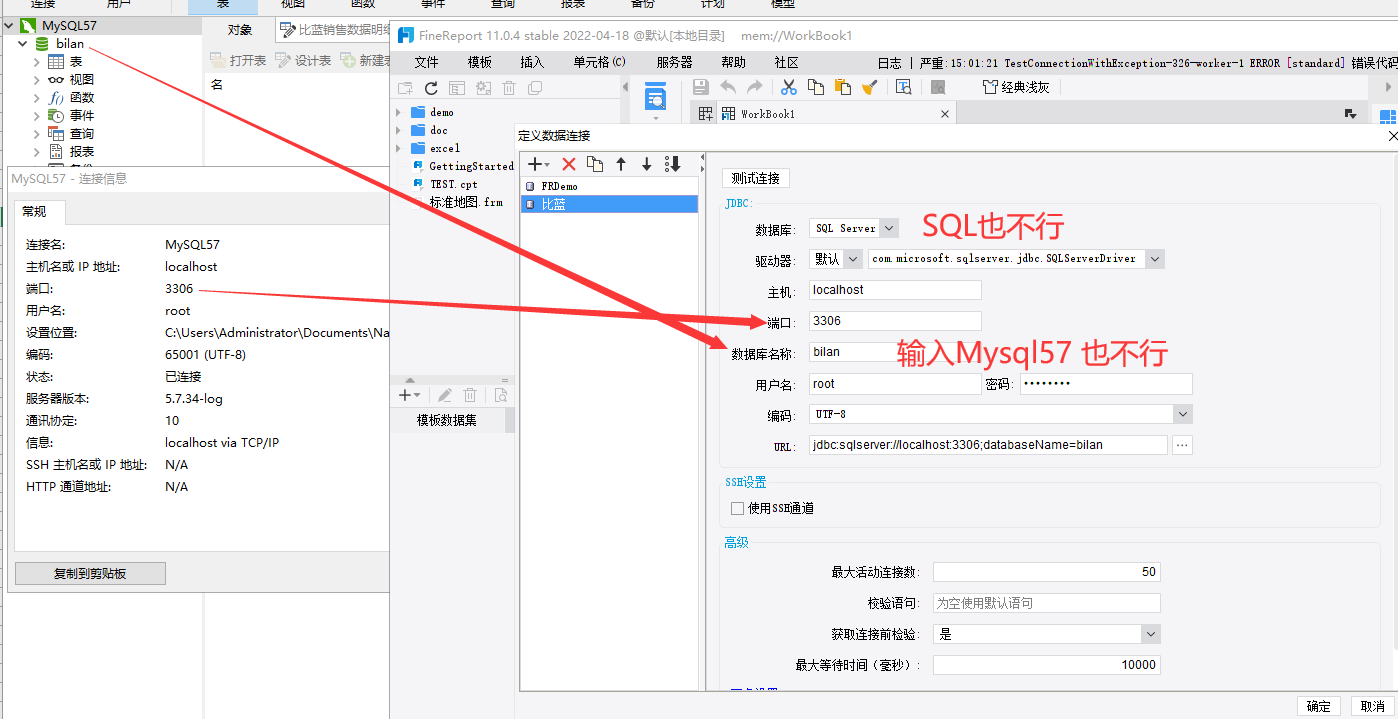Expand the excel folder
Image resolution: width=1398 pixels, height=719 pixels.
point(399,148)
